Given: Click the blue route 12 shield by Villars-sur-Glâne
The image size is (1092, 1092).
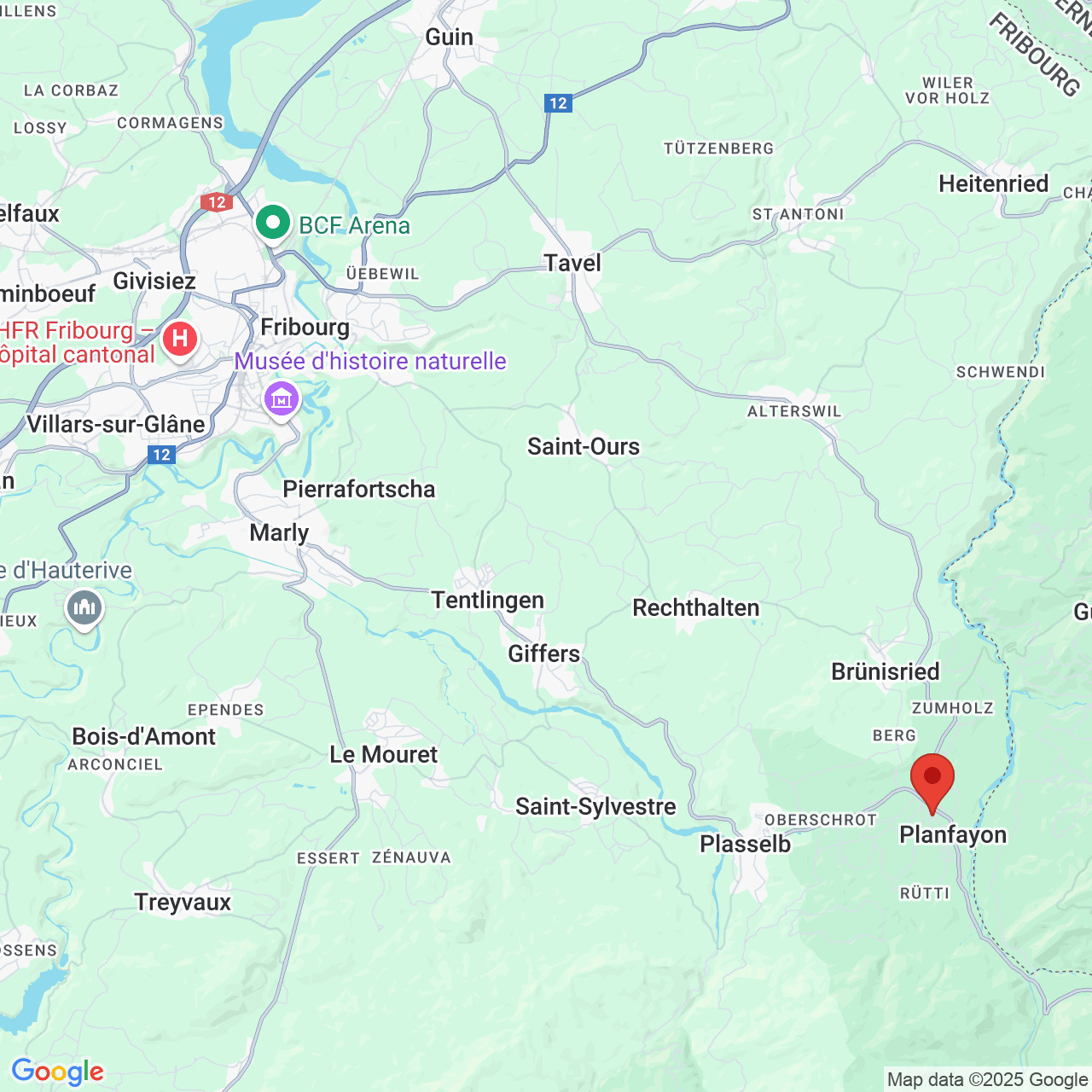Looking at the screenshot, I should (x=161, y=455).
